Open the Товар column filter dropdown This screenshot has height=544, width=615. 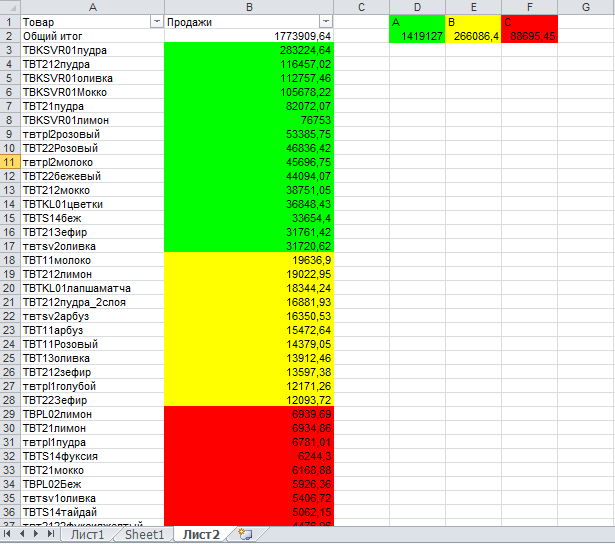coord(156,22)
